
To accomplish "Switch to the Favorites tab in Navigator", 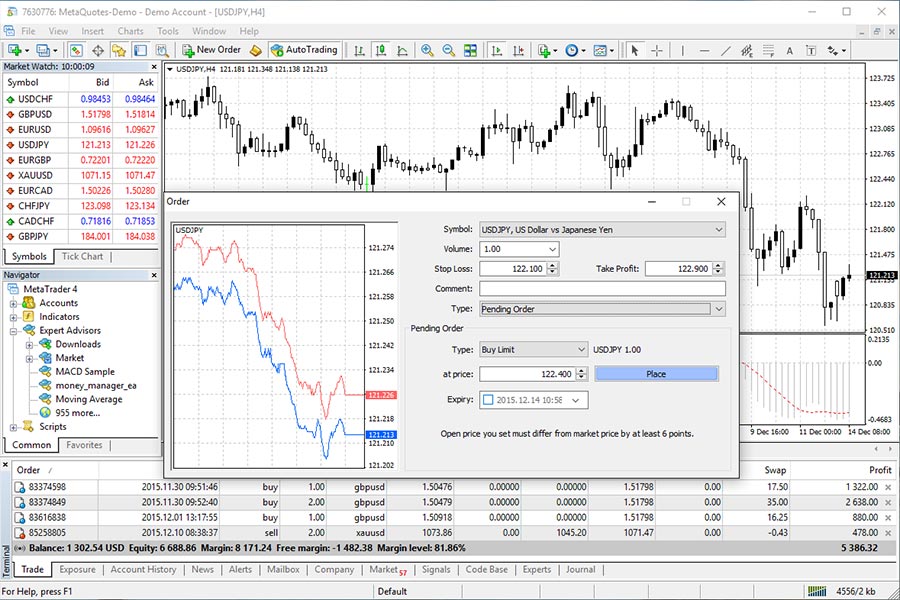I will [x=84, y=445].
